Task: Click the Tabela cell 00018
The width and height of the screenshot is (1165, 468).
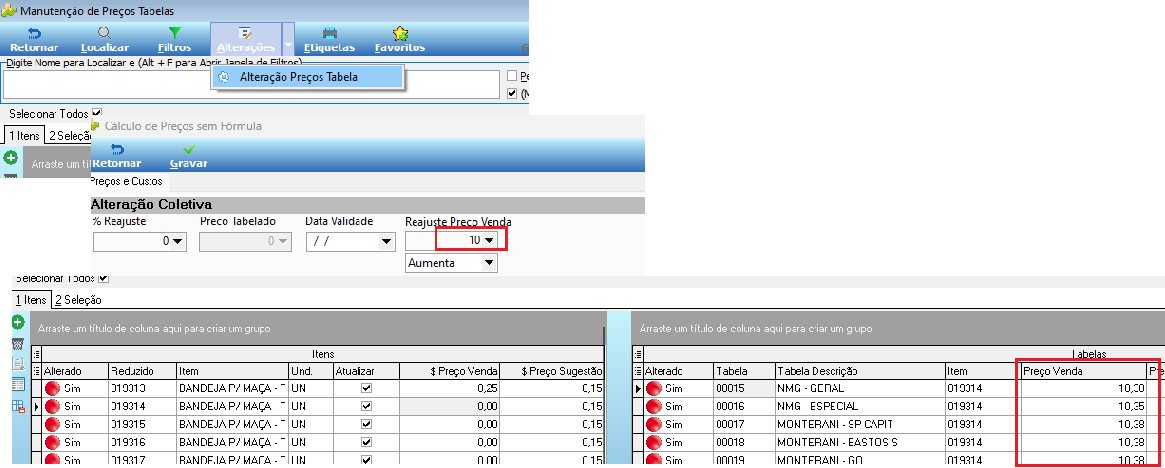Action: (743, 442)
